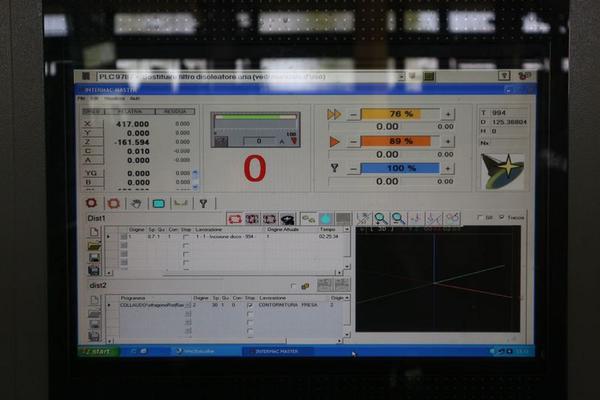
Task: Open the PLC message dropdown arrow
Action: (401, 77)
